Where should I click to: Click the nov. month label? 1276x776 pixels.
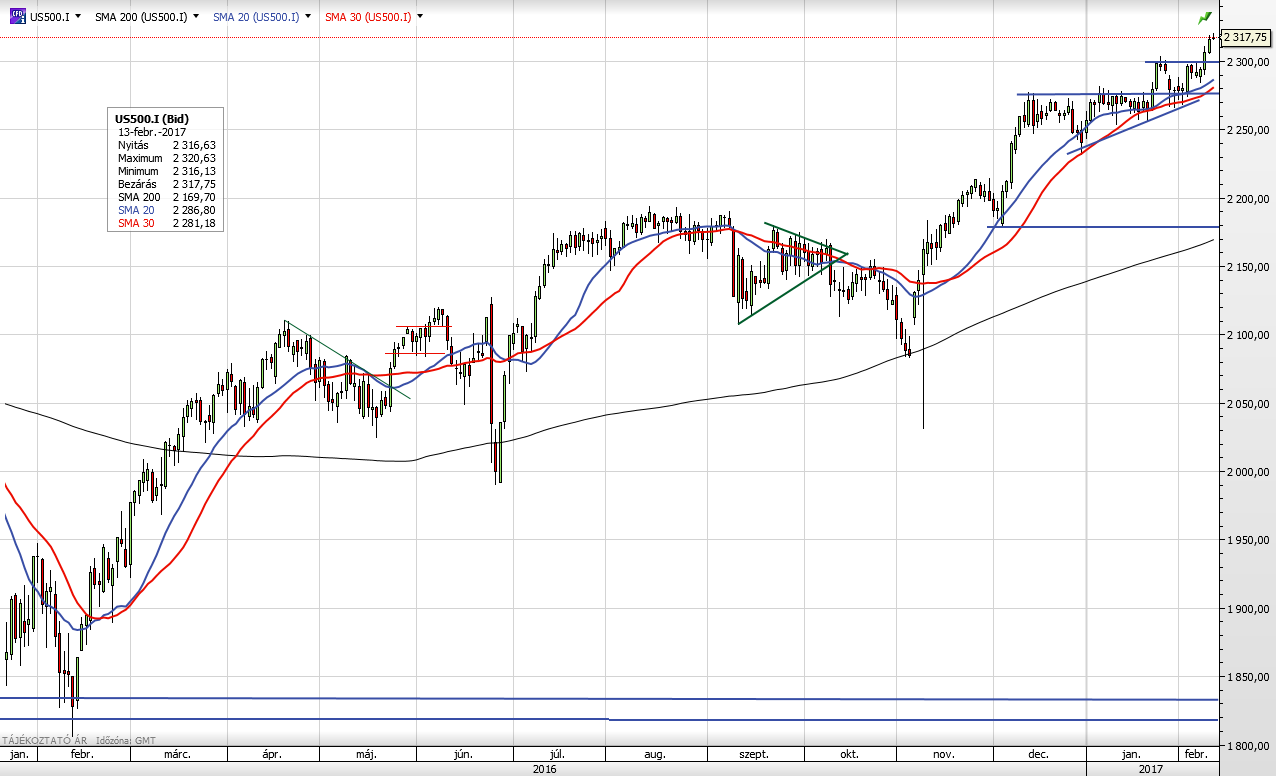944,755
